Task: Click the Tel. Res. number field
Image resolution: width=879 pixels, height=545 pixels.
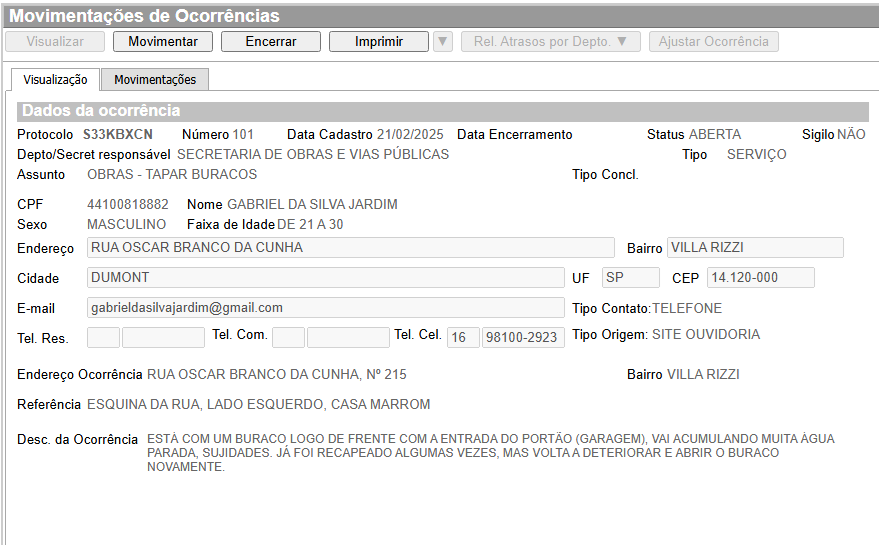Action: click(x=163, y=338)
